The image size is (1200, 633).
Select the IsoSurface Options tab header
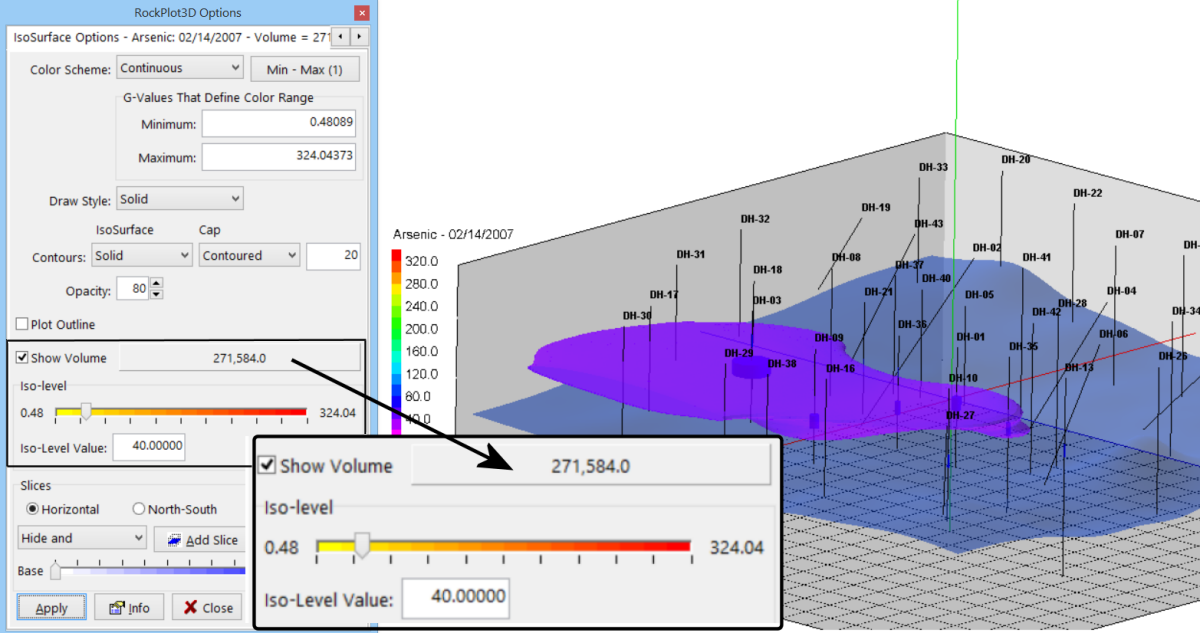pyautogui.click(x=170, y=36)
